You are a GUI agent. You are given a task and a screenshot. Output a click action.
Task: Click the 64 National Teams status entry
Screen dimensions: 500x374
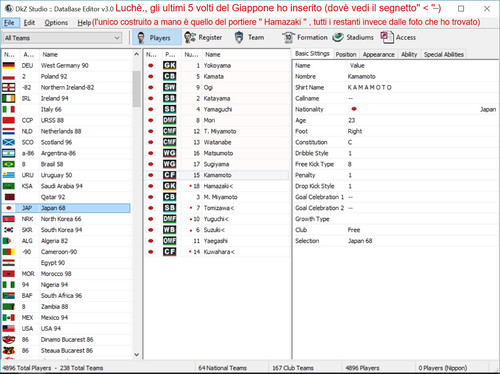[x=222, y=368]
